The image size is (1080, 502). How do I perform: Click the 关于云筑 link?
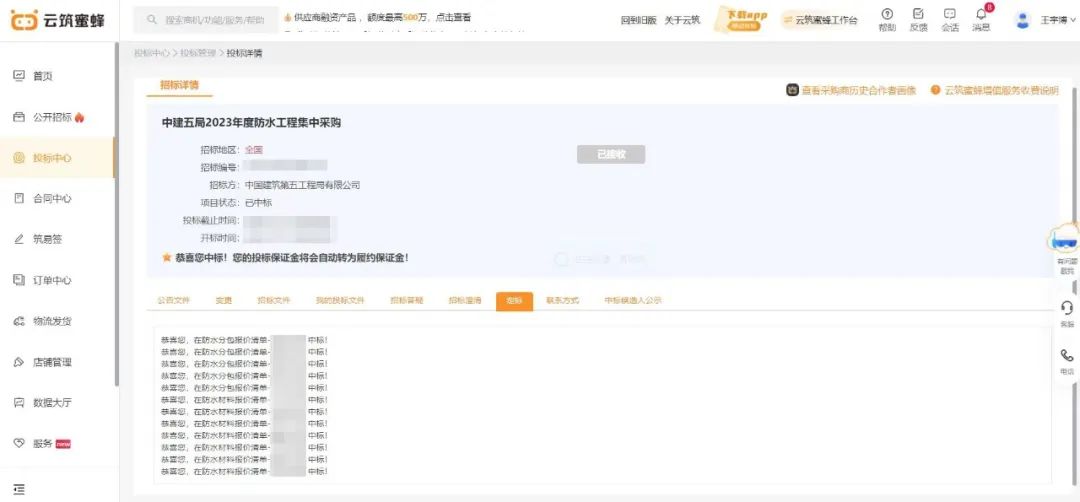682,20
